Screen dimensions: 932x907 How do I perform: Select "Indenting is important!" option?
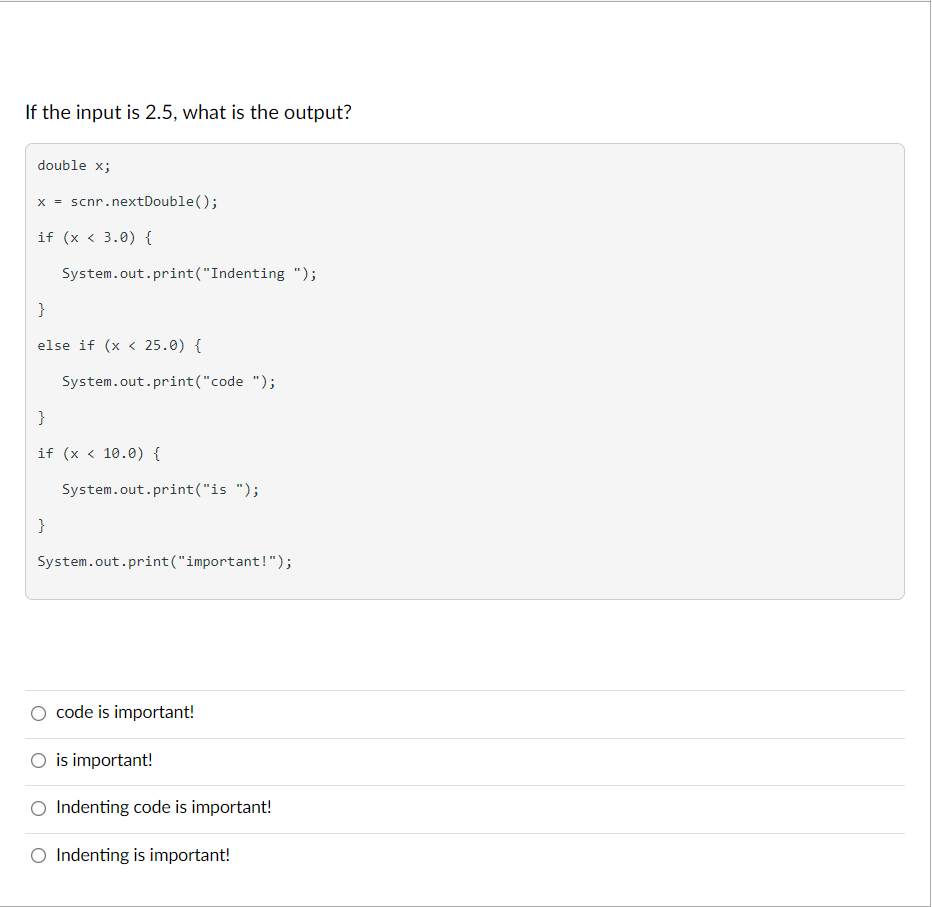click(38, 855)
